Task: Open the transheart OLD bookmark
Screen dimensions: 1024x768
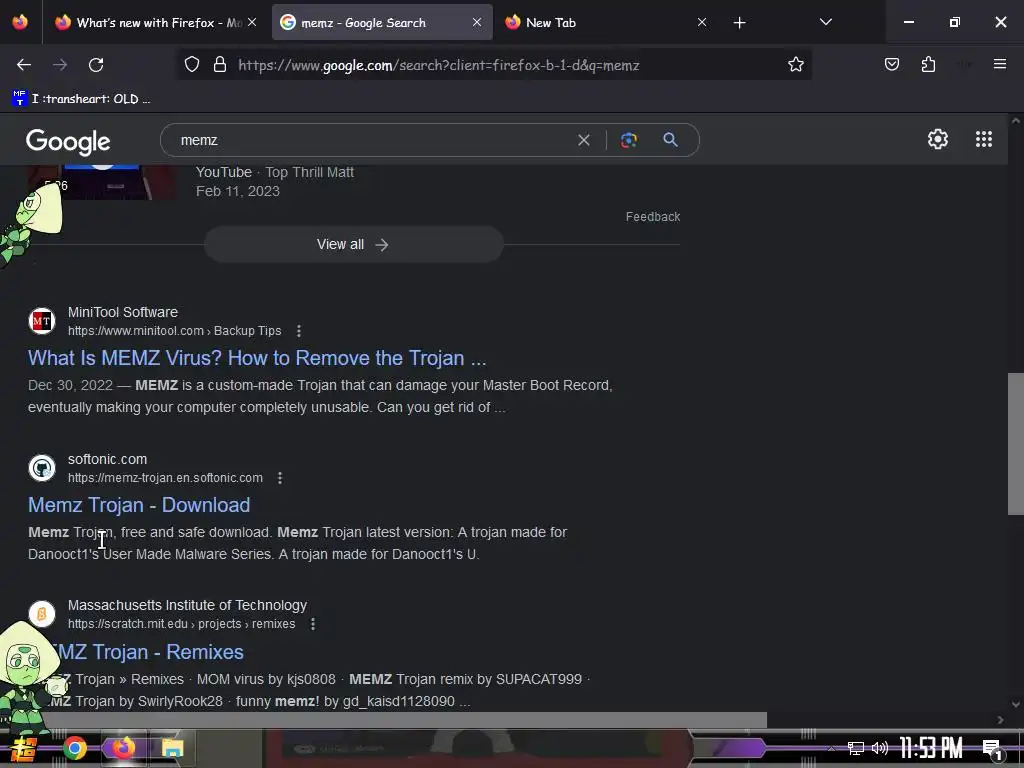Action: (x=81, y=99)
